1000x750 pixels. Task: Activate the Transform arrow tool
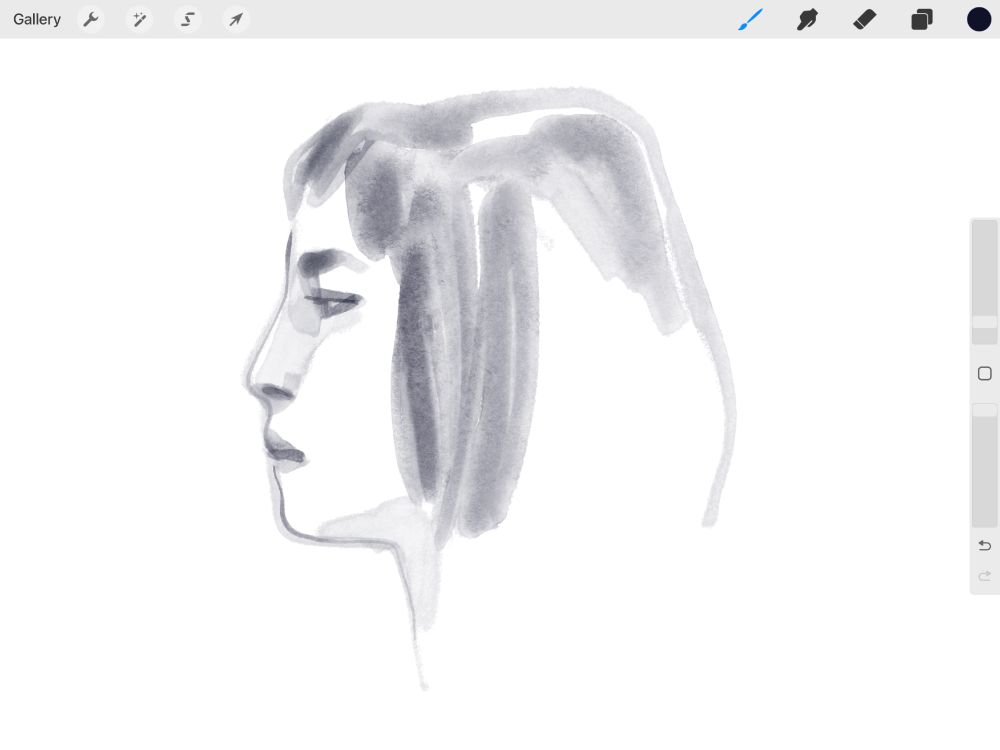[x=236, y=19]
